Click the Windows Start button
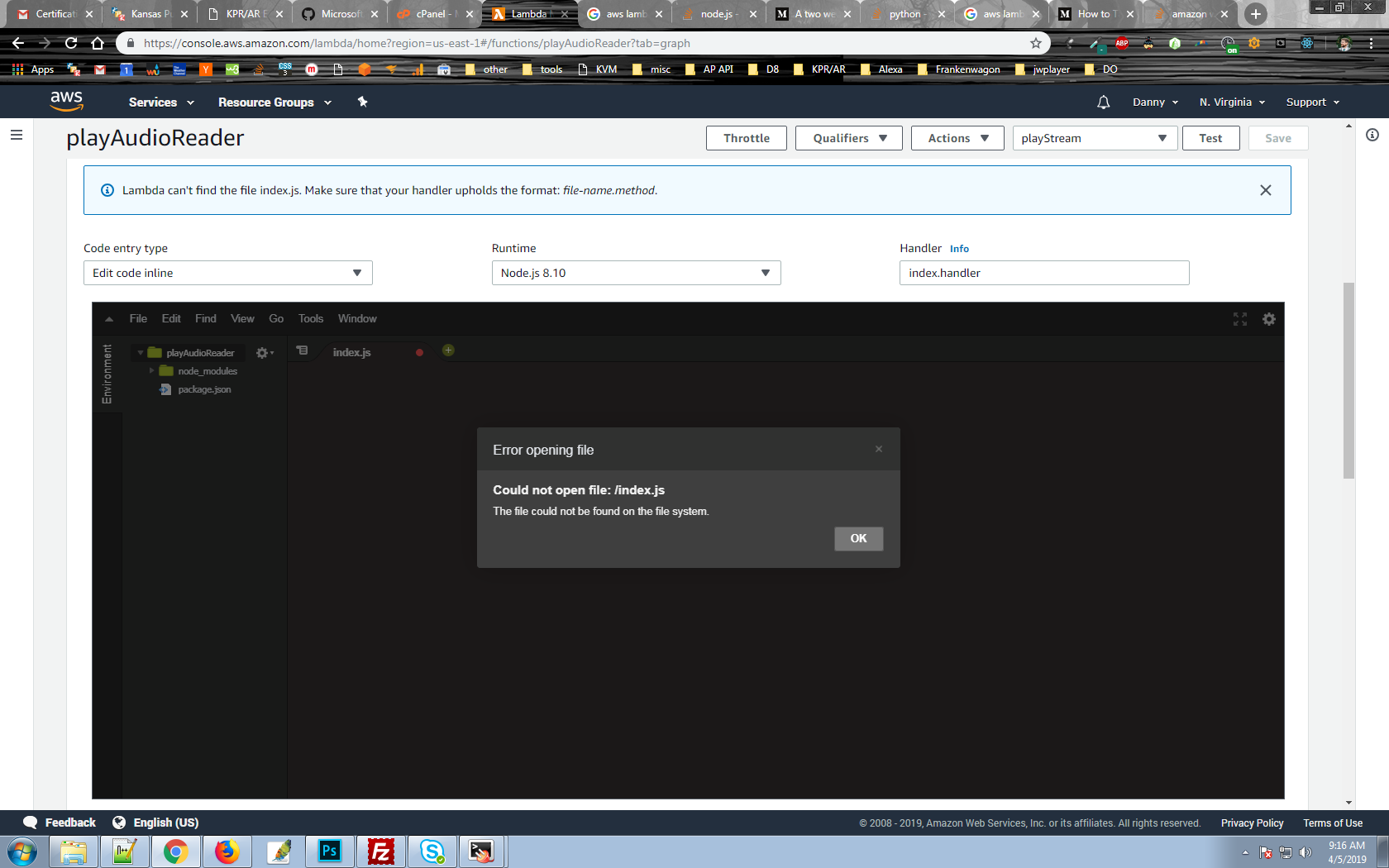1389x868 pixels. [x=22, y=851]
